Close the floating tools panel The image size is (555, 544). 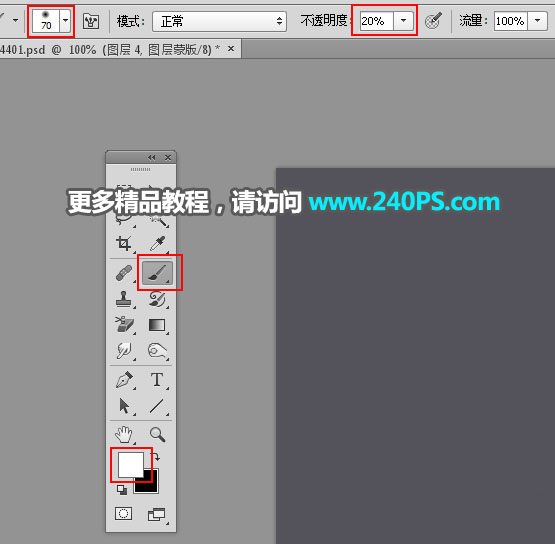coord(168,158)
